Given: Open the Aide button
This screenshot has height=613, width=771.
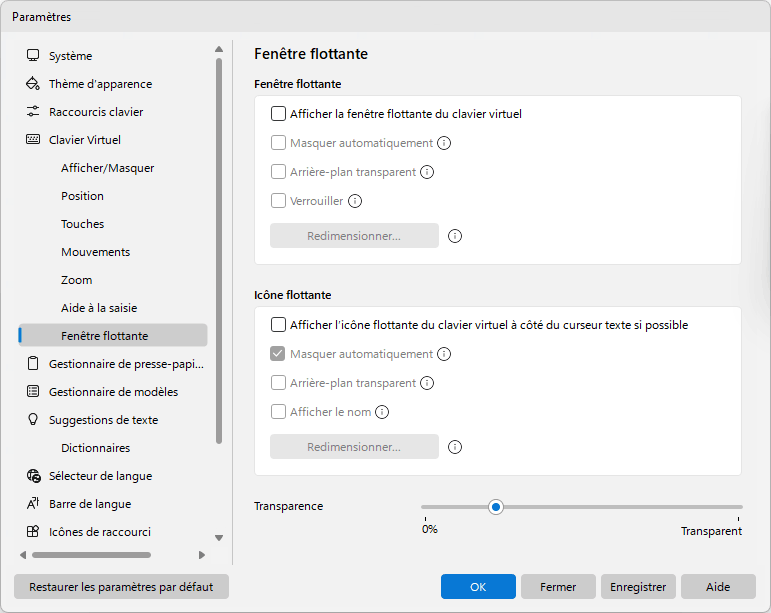Looking at the screenshot, I should tap(718, 586).
